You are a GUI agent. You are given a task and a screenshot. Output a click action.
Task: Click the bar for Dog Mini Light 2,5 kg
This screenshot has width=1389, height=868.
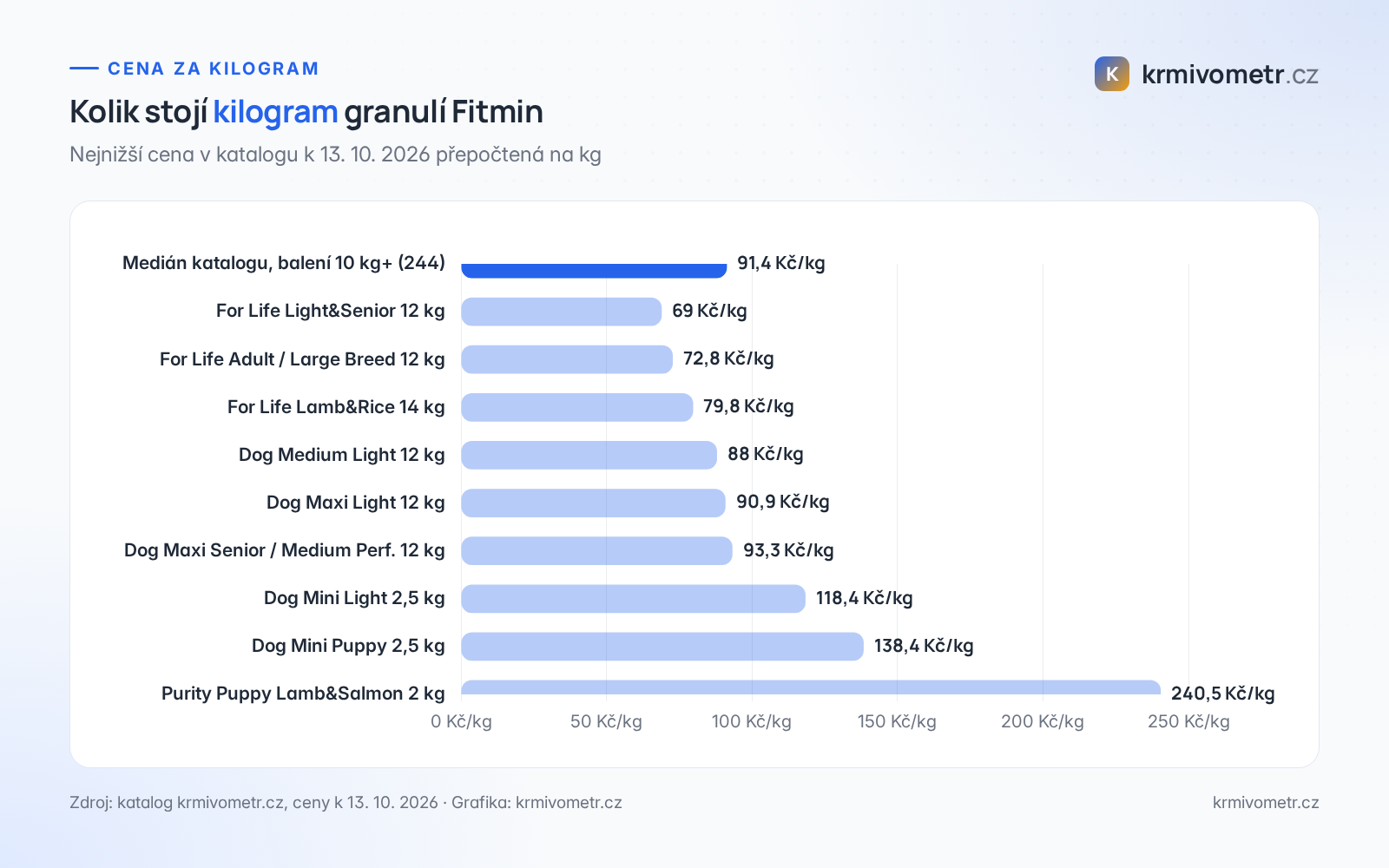pyautogui.click(x=633, y=599)
